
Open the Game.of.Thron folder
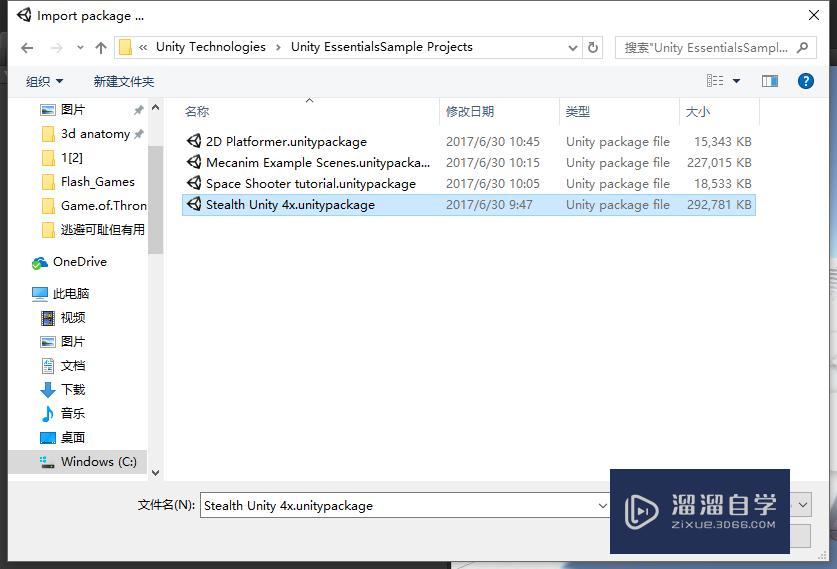click(x=104, y=206)
